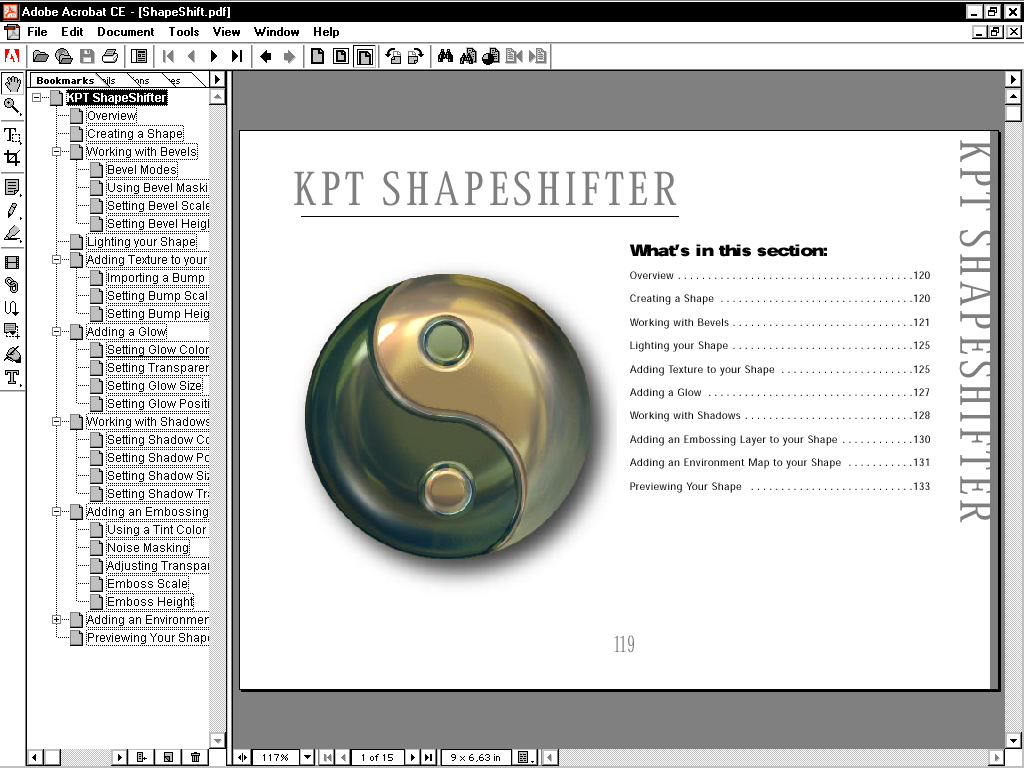The width and height of the screenshot is (1024, 768).
Task: Collapse the Adding an Embossing bookmark
Action: coord(57,511)
